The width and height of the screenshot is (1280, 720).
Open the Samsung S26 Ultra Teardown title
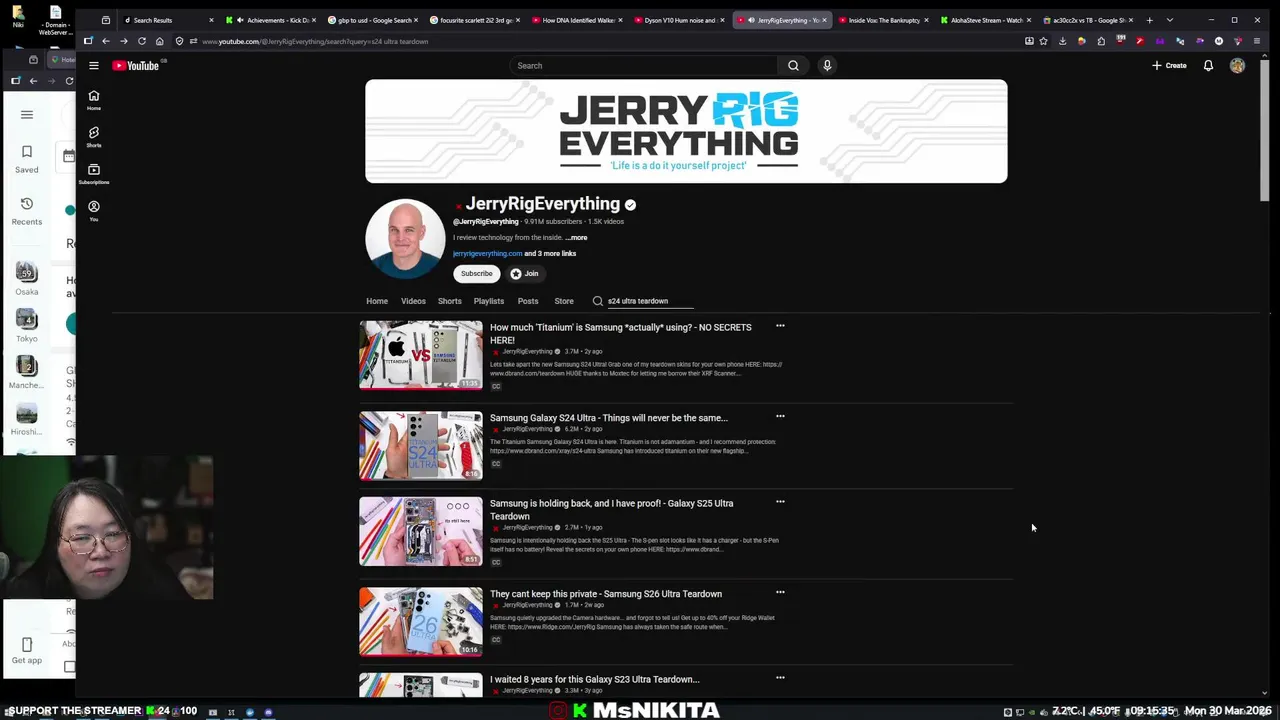(x=606, y=594)
